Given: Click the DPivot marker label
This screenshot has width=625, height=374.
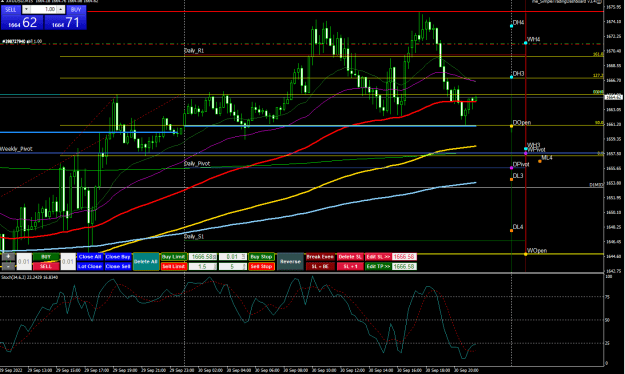Looking at the screenshot, I should tap(521, 164).
